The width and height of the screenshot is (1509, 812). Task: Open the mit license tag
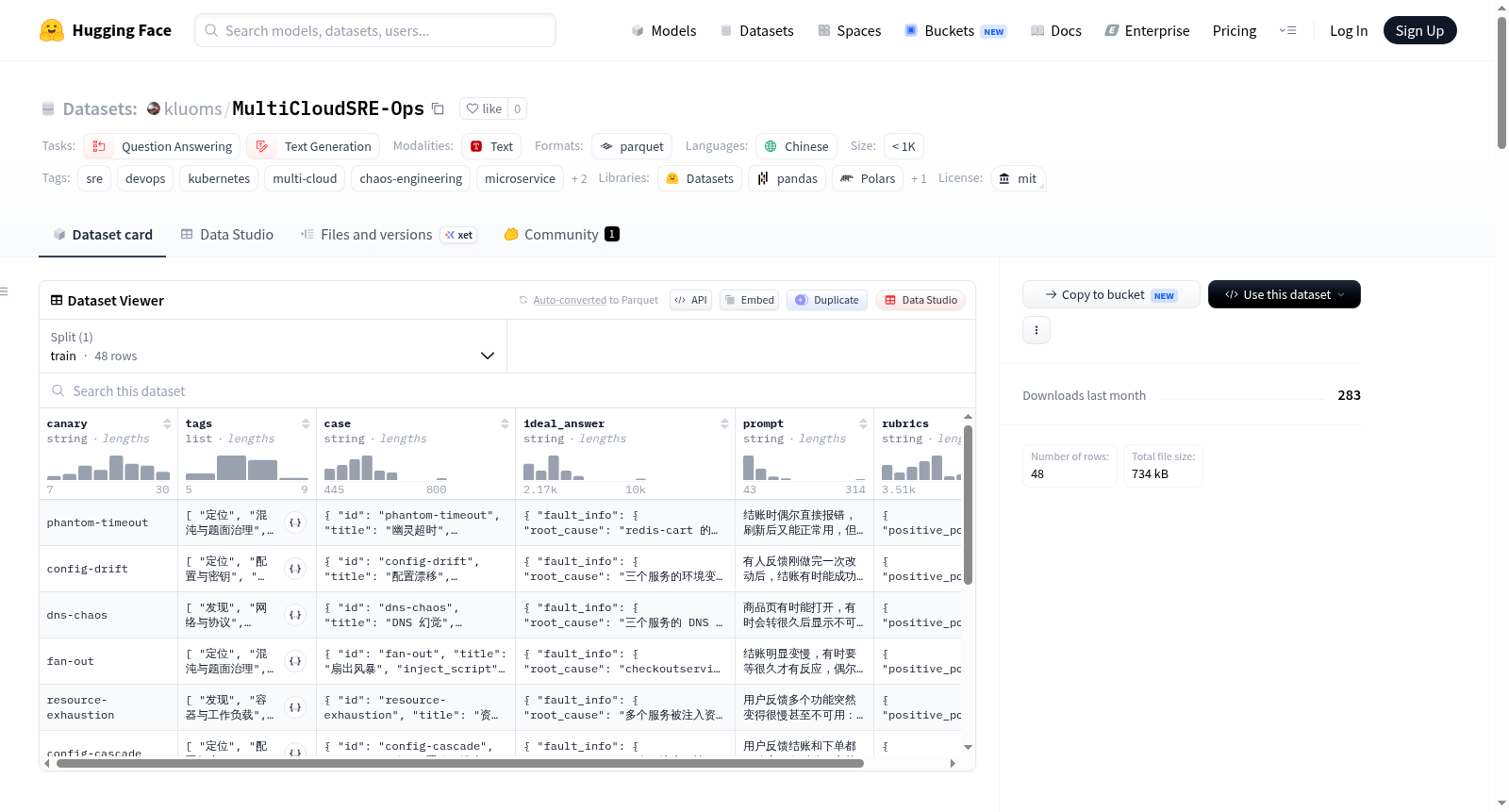pyautogui.click(x=1018, y=178)
